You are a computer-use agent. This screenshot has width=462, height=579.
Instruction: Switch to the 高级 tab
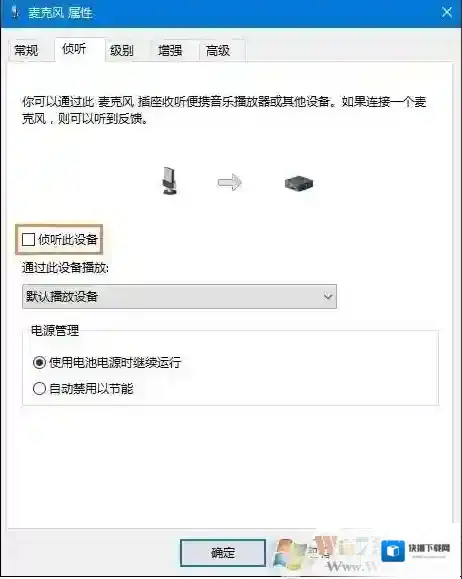(218, 51)
